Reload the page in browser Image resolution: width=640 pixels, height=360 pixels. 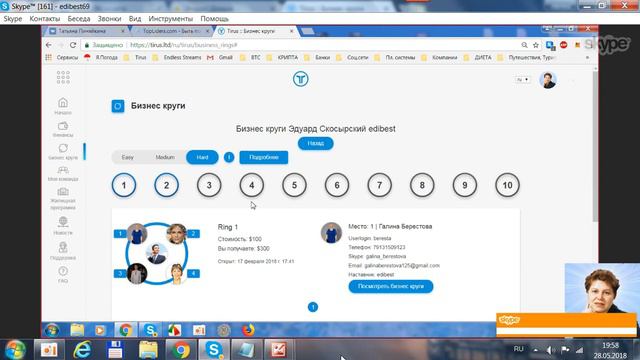pos(73,45)
